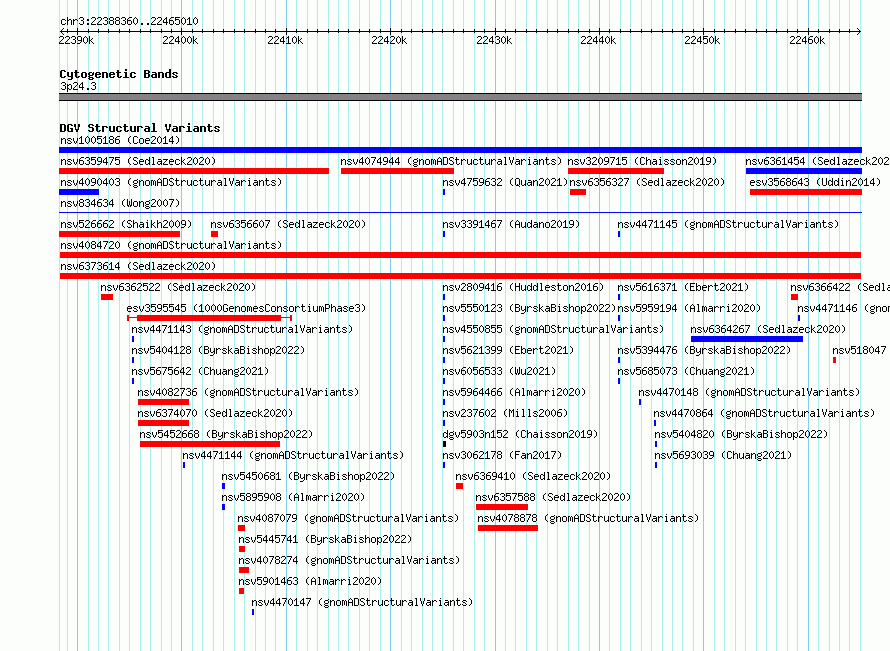Open nsv4078878 gnomAD variant label
The height and width of the screenshot is (651, 890).
[x=588, y=518]
